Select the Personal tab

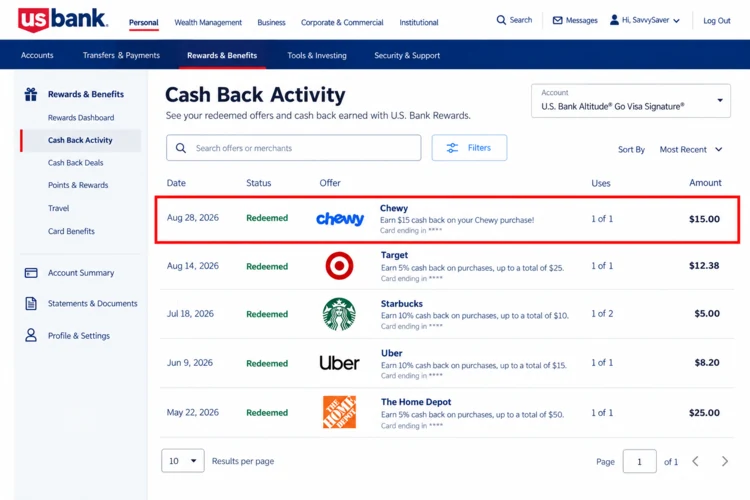point(143,22)
